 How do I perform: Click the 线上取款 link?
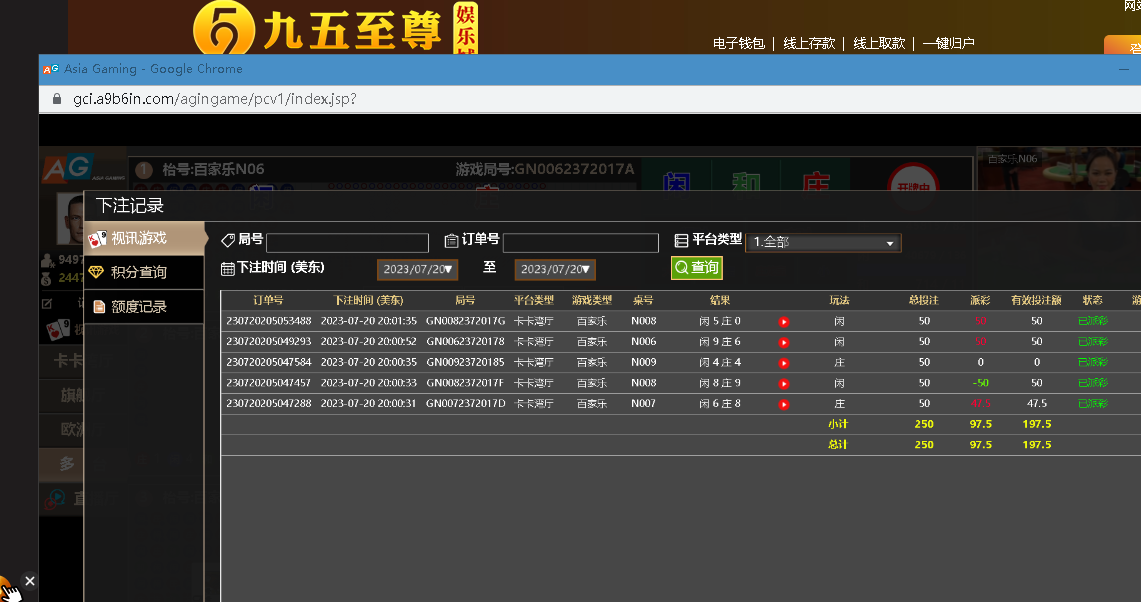(x=879, y=44)
